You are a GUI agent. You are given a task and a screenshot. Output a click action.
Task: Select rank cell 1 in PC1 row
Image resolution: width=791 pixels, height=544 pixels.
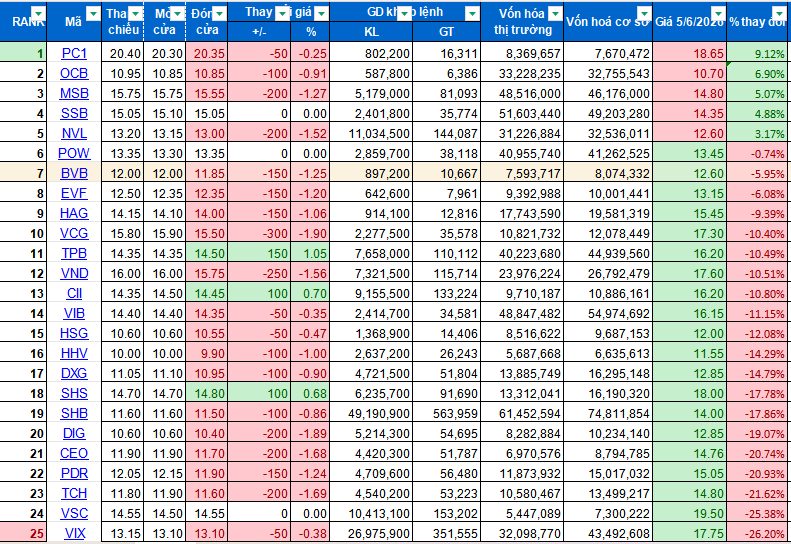(x=23, y=52)
